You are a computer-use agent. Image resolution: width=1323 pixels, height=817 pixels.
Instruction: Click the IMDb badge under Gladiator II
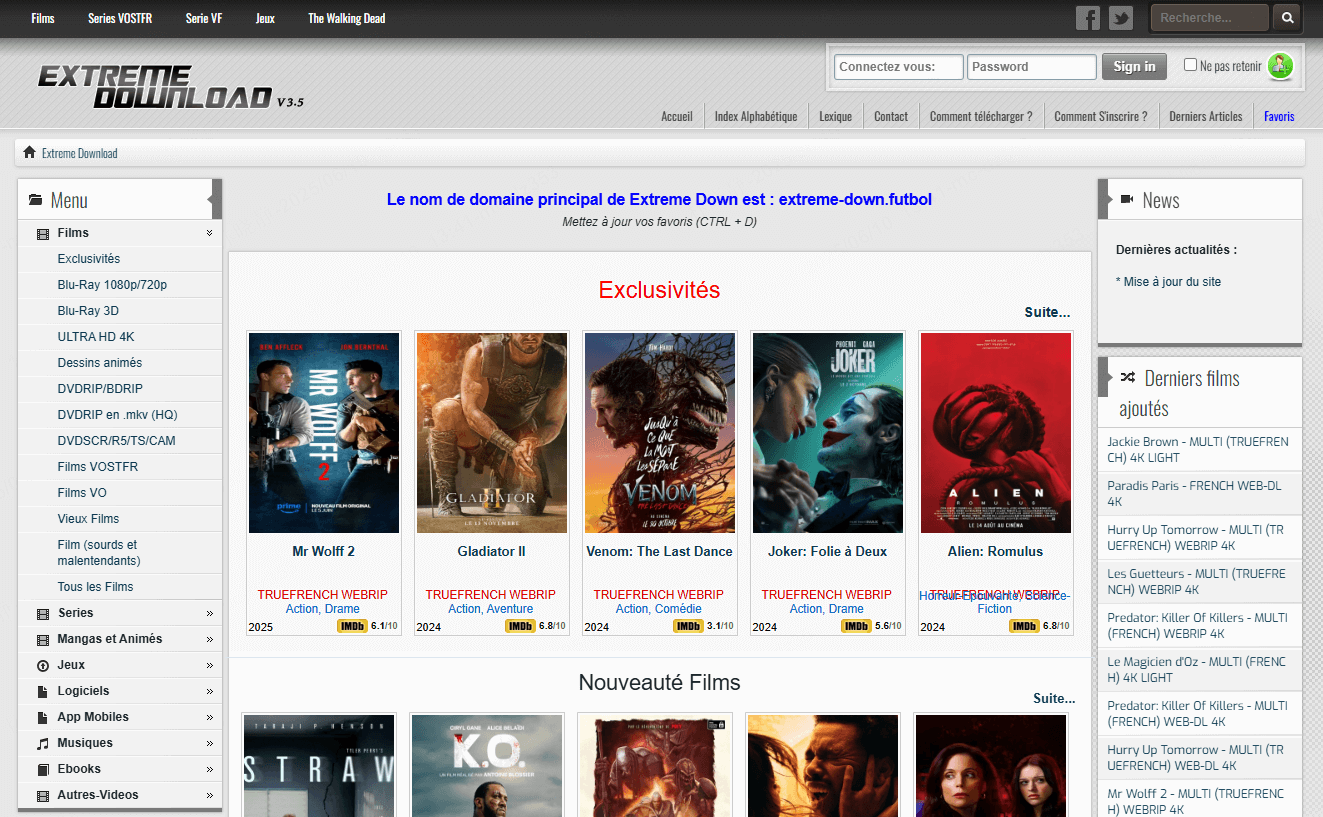(x=520, y=627)
